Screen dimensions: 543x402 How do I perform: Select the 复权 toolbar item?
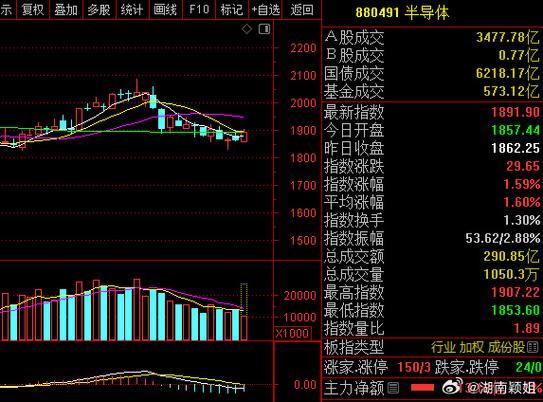[x=33, y=9]
